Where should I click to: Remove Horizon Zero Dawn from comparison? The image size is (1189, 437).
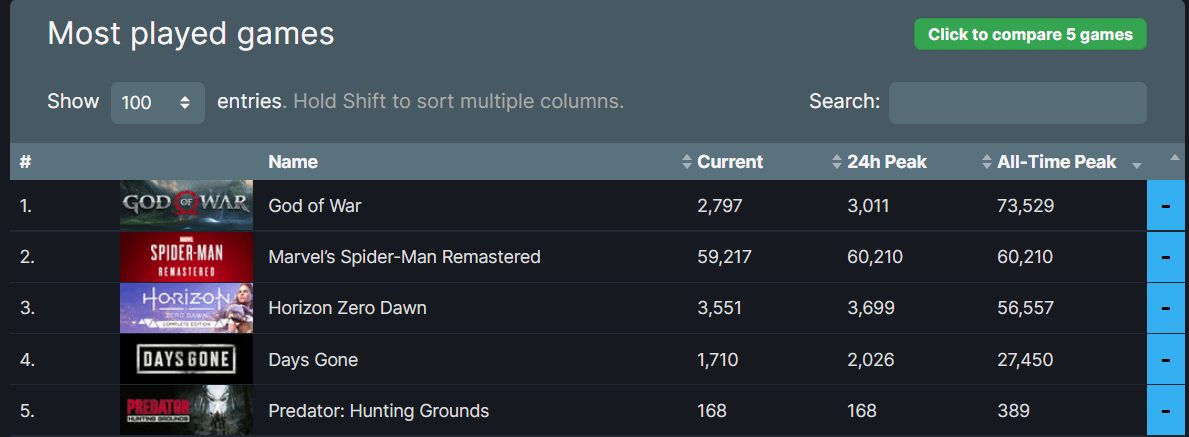[1165, 308]
